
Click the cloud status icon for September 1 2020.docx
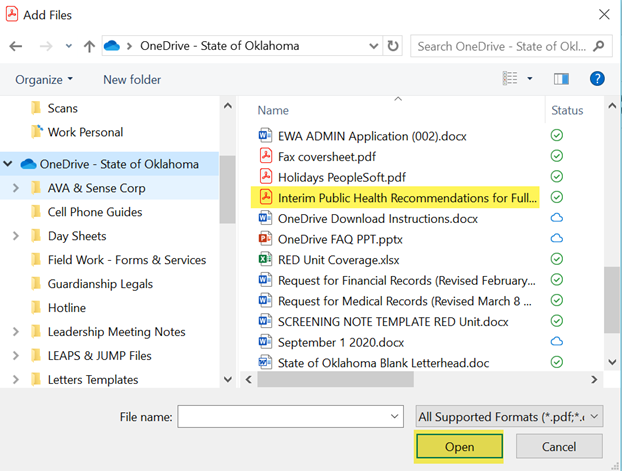click(x=557, y=341)
